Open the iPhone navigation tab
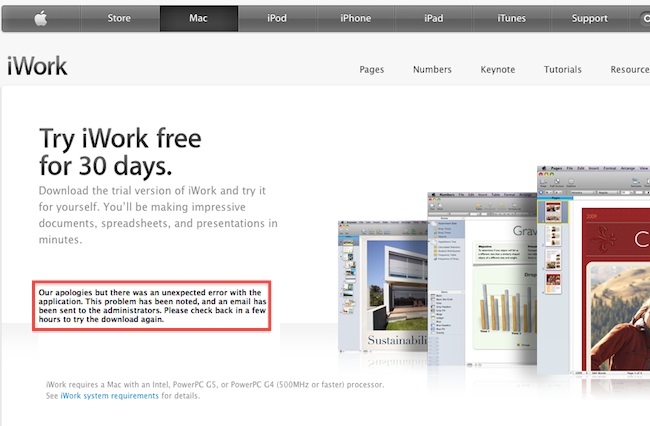650x426 pixels. coord(355,18)
